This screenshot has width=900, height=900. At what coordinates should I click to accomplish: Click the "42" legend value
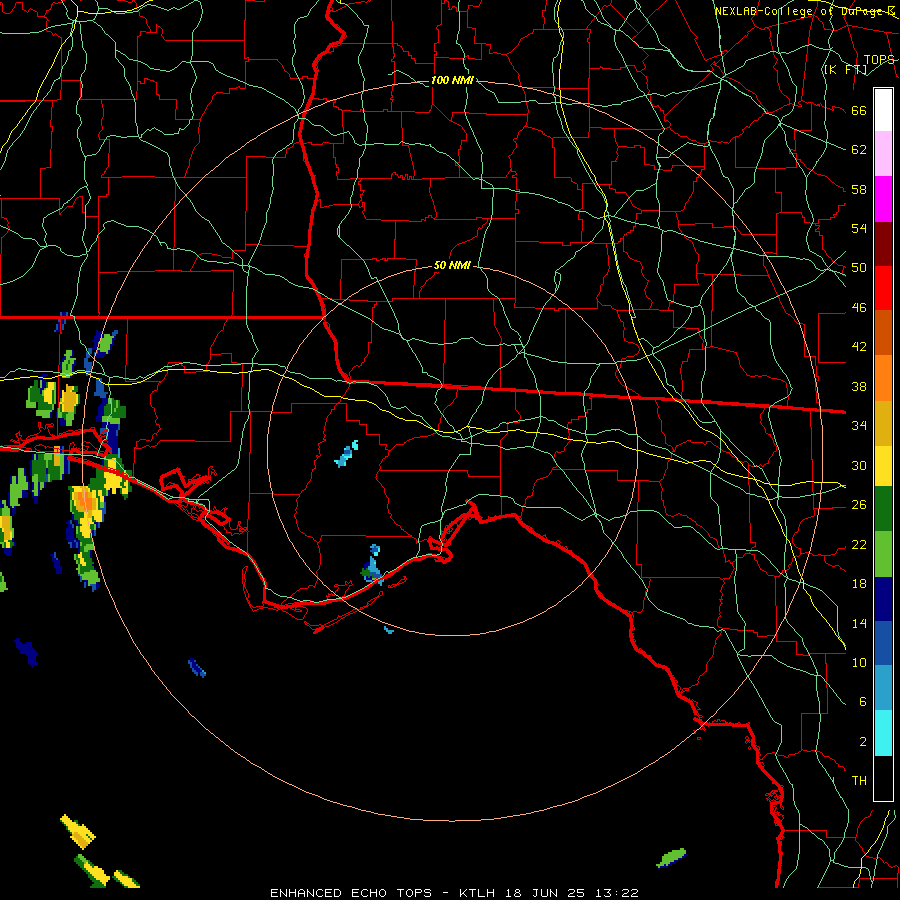[859, 347]
